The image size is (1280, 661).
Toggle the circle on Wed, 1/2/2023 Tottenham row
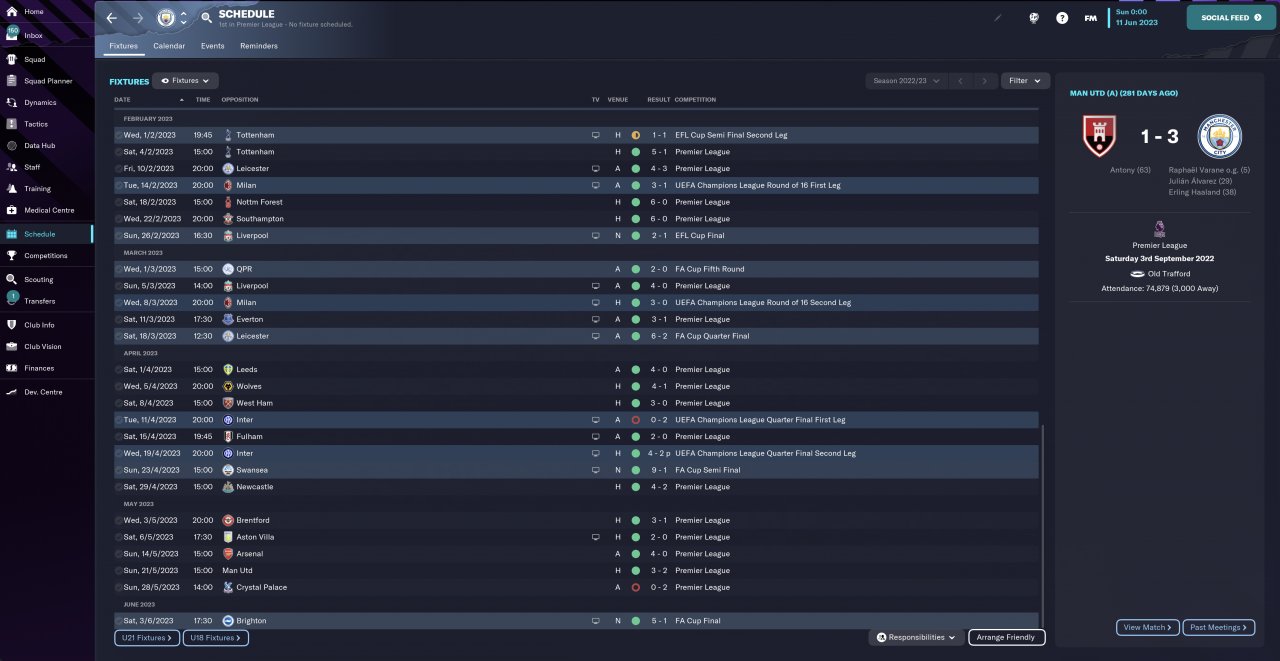pyautogui.click(x=119, y=135)
